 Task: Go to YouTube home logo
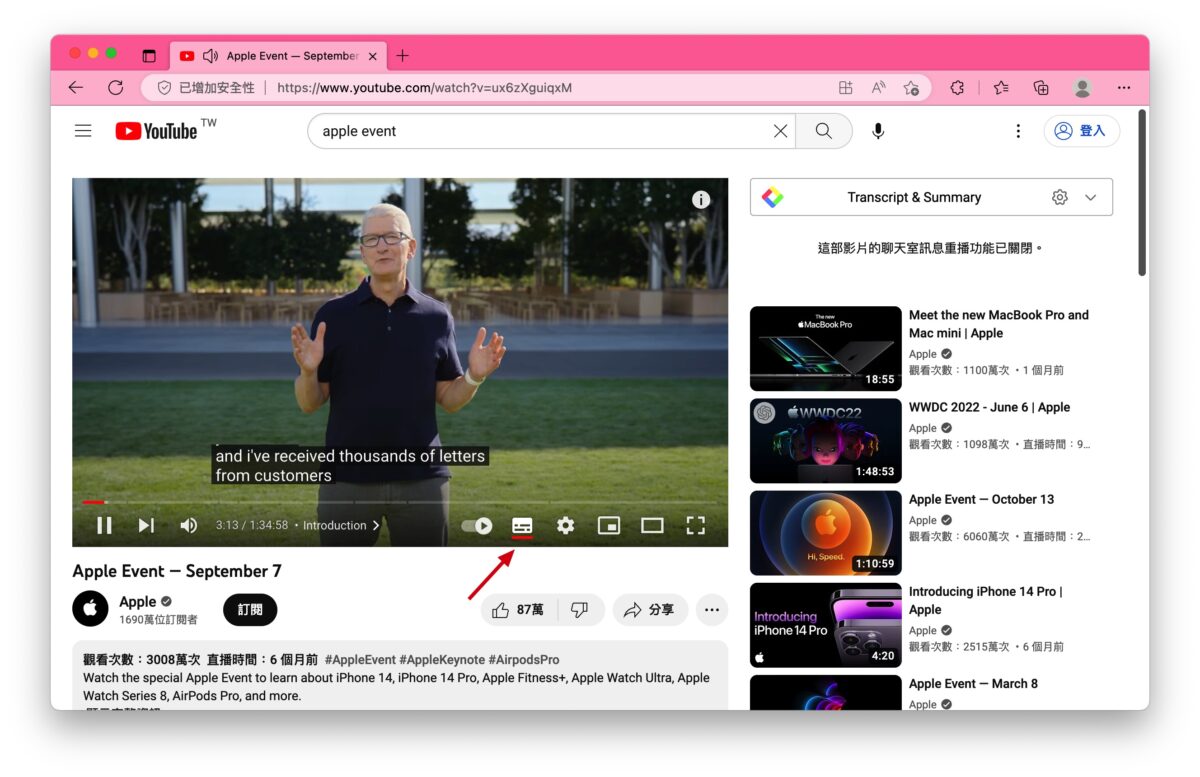tap(157, 131)
